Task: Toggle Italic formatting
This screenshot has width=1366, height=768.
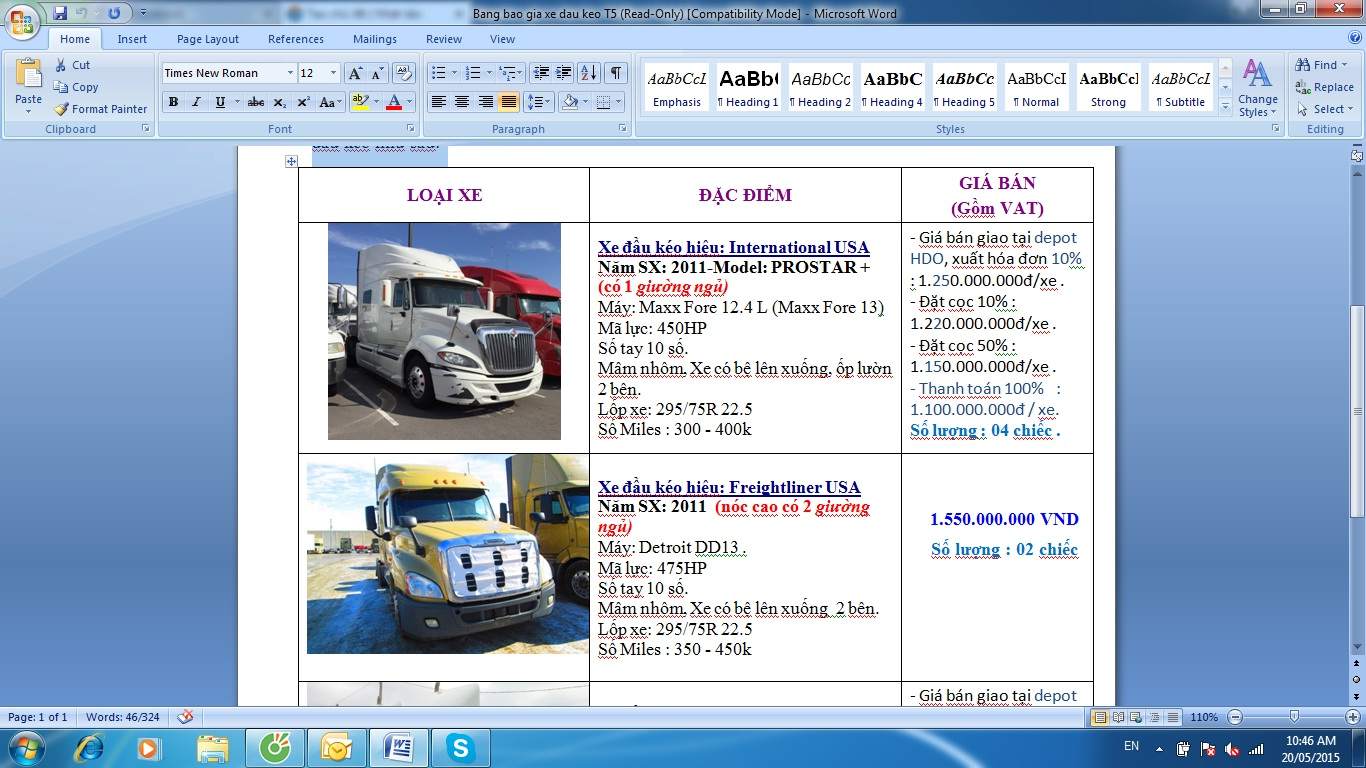Action: (x=196, y=102)
